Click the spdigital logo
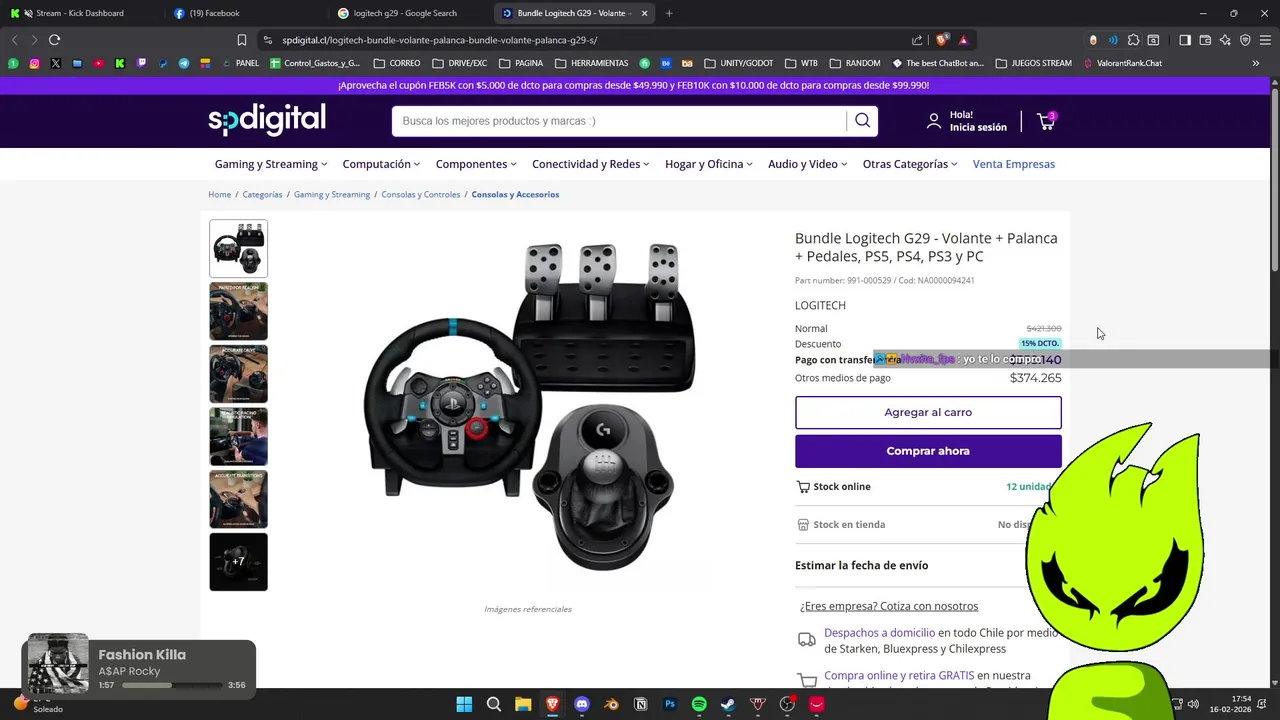This screenshot has height=720, width=1280. (267, 120)
